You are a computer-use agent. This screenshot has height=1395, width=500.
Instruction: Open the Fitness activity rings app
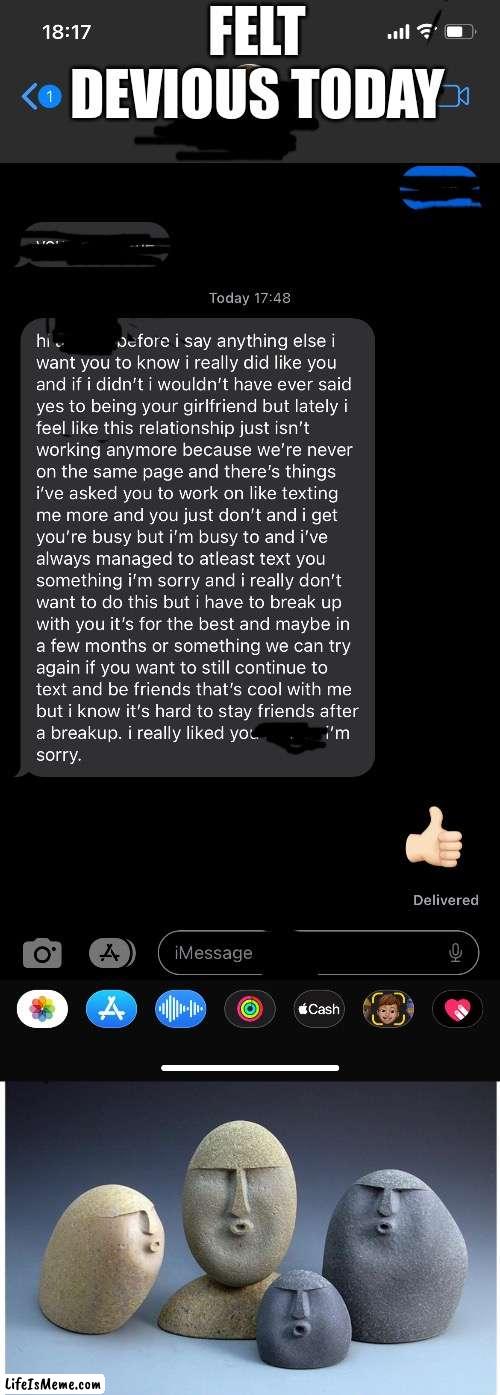[x=249, y=1009]
